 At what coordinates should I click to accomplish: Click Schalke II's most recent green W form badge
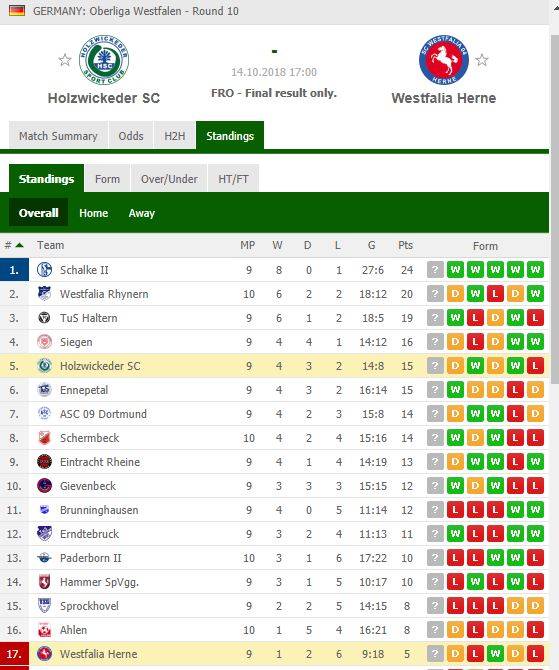(455, 270)
